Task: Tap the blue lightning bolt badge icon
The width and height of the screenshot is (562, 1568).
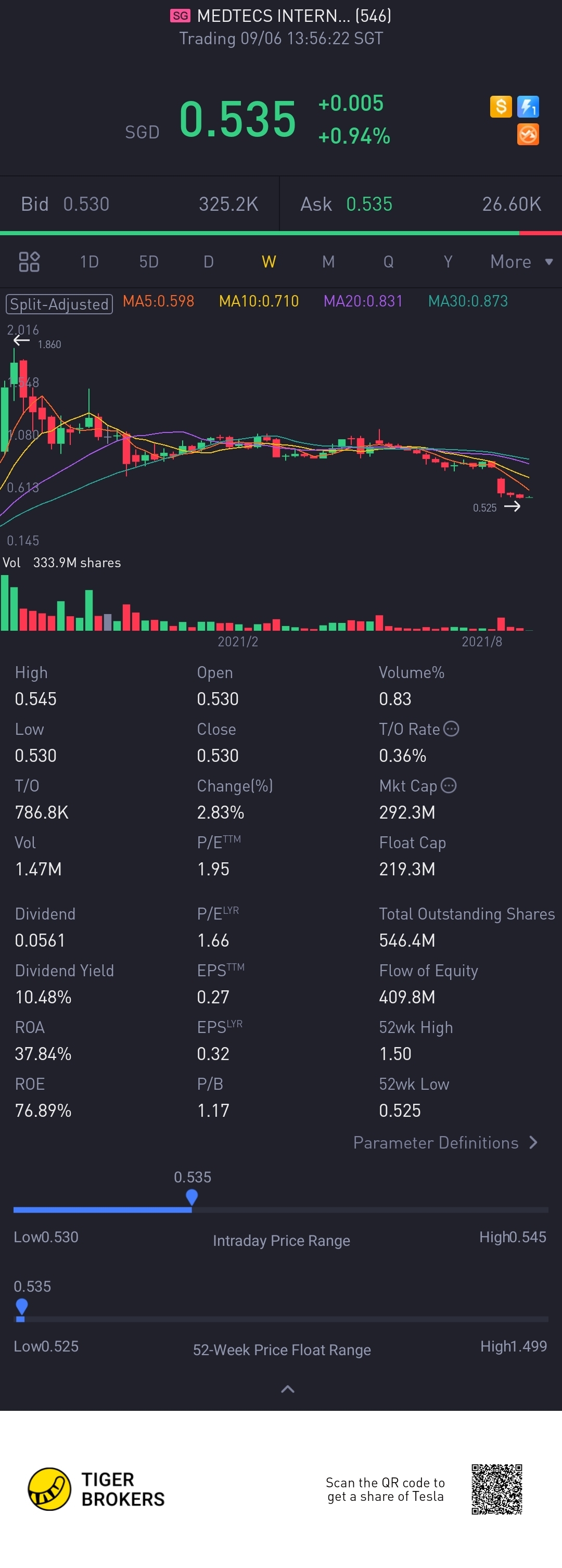Action: pyautogui.click(x=527, y=107)
